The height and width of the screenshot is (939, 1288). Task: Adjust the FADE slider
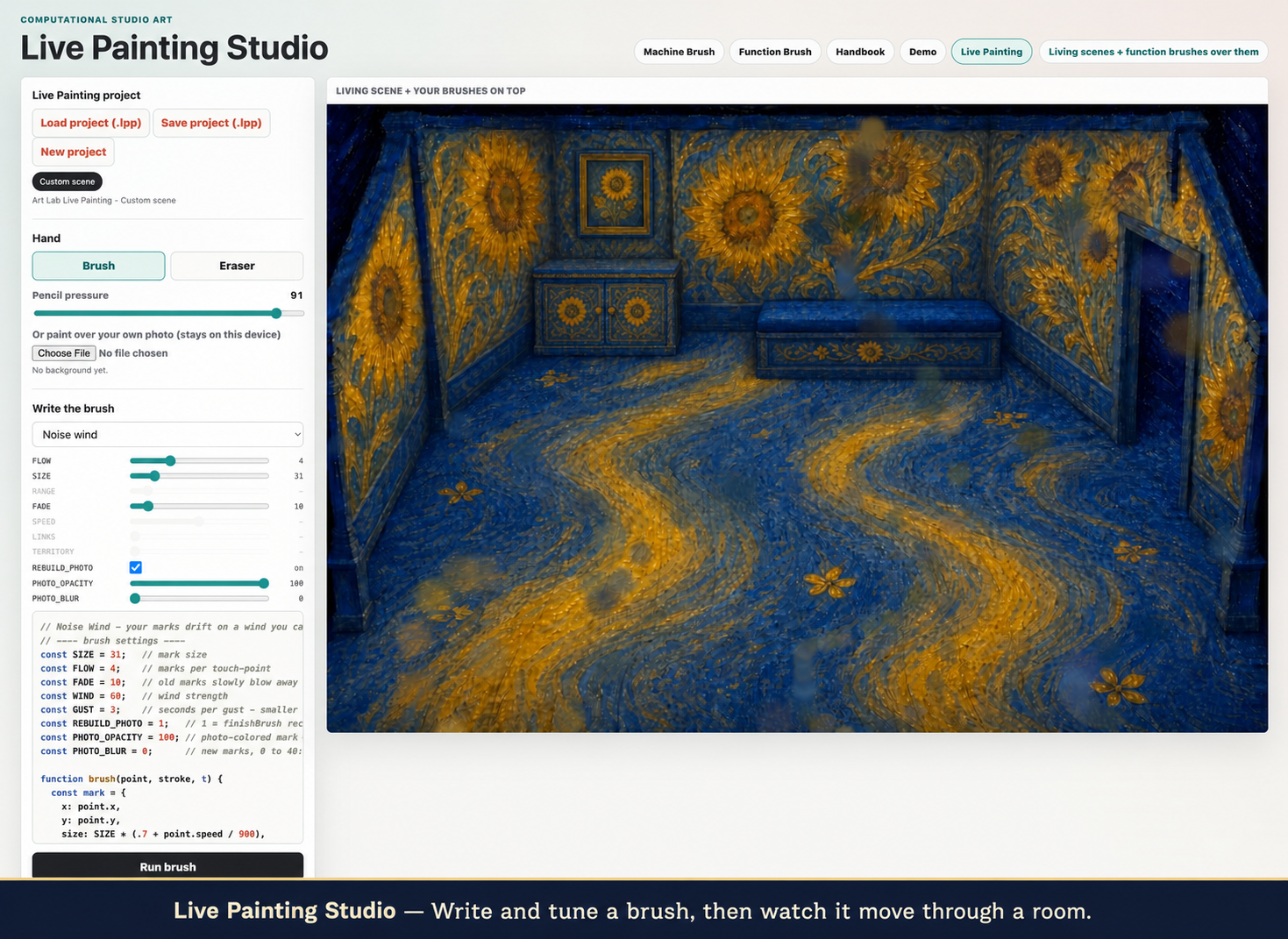[x=199, y=506]
